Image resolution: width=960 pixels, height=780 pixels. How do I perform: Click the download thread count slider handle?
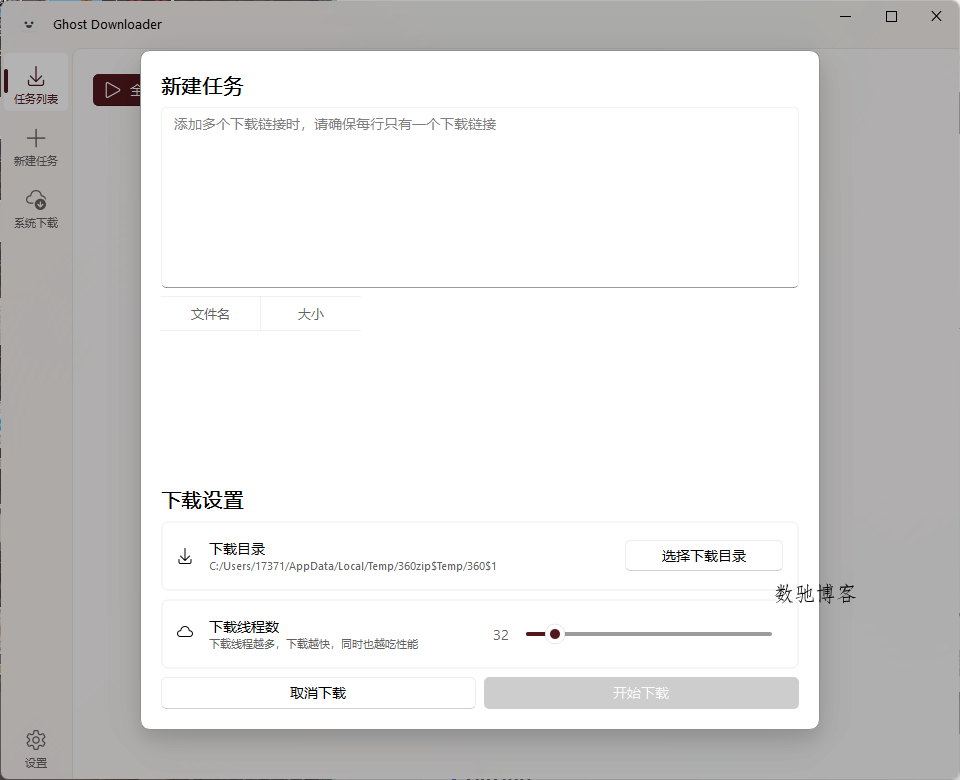tap(555, 634)
